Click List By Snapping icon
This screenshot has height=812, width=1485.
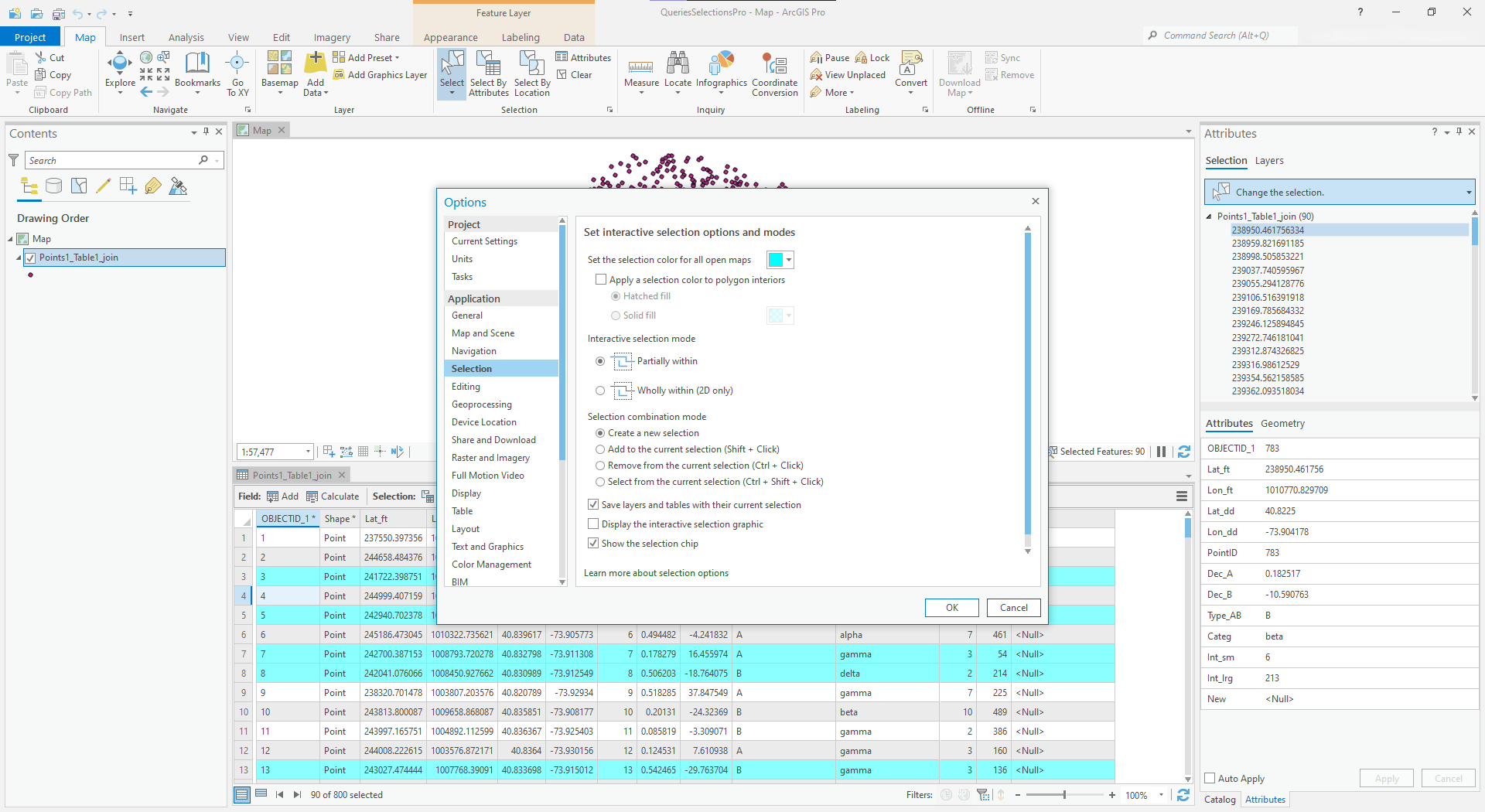pos(128,186)
